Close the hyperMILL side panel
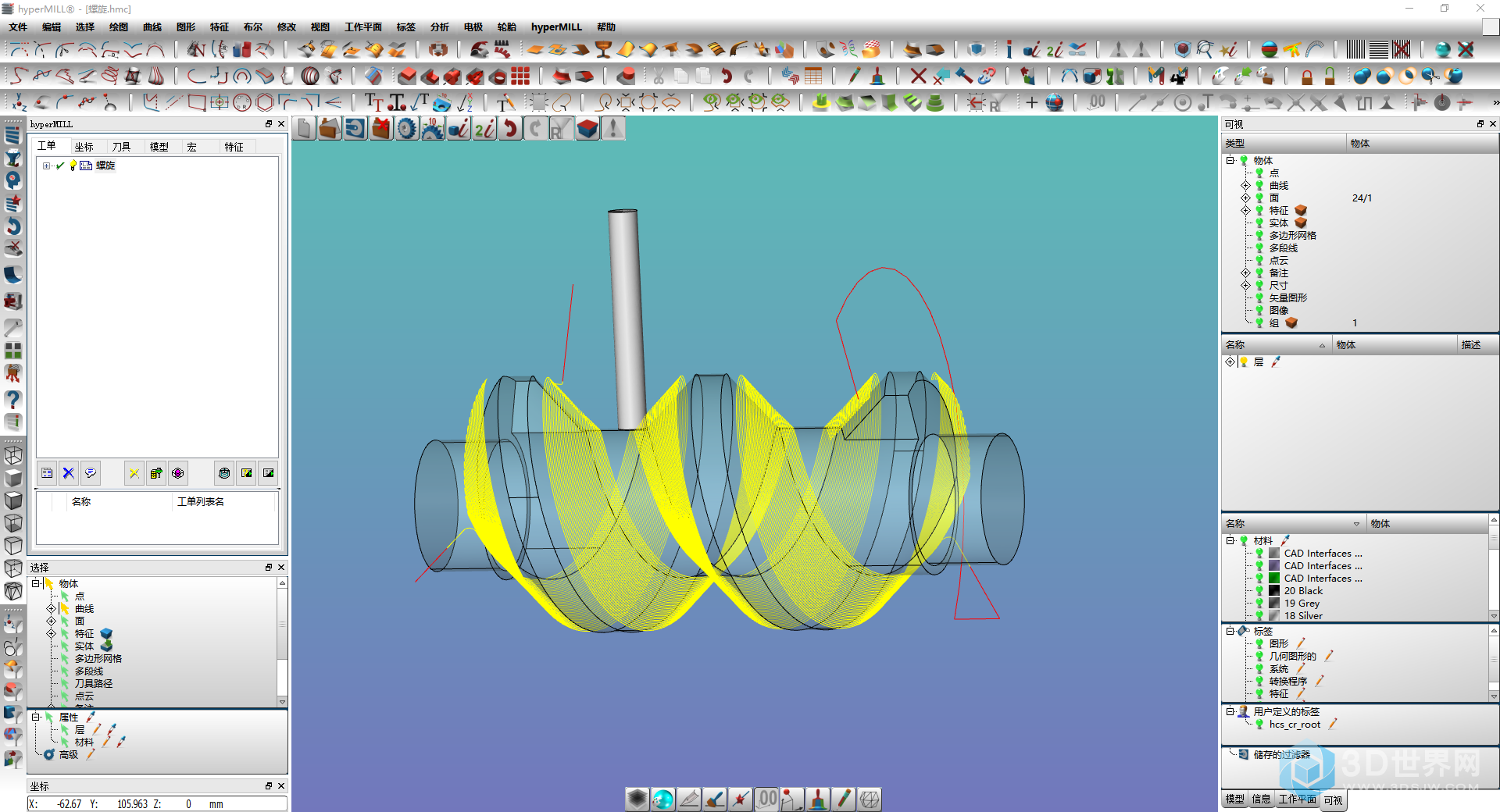 [281, 124]
